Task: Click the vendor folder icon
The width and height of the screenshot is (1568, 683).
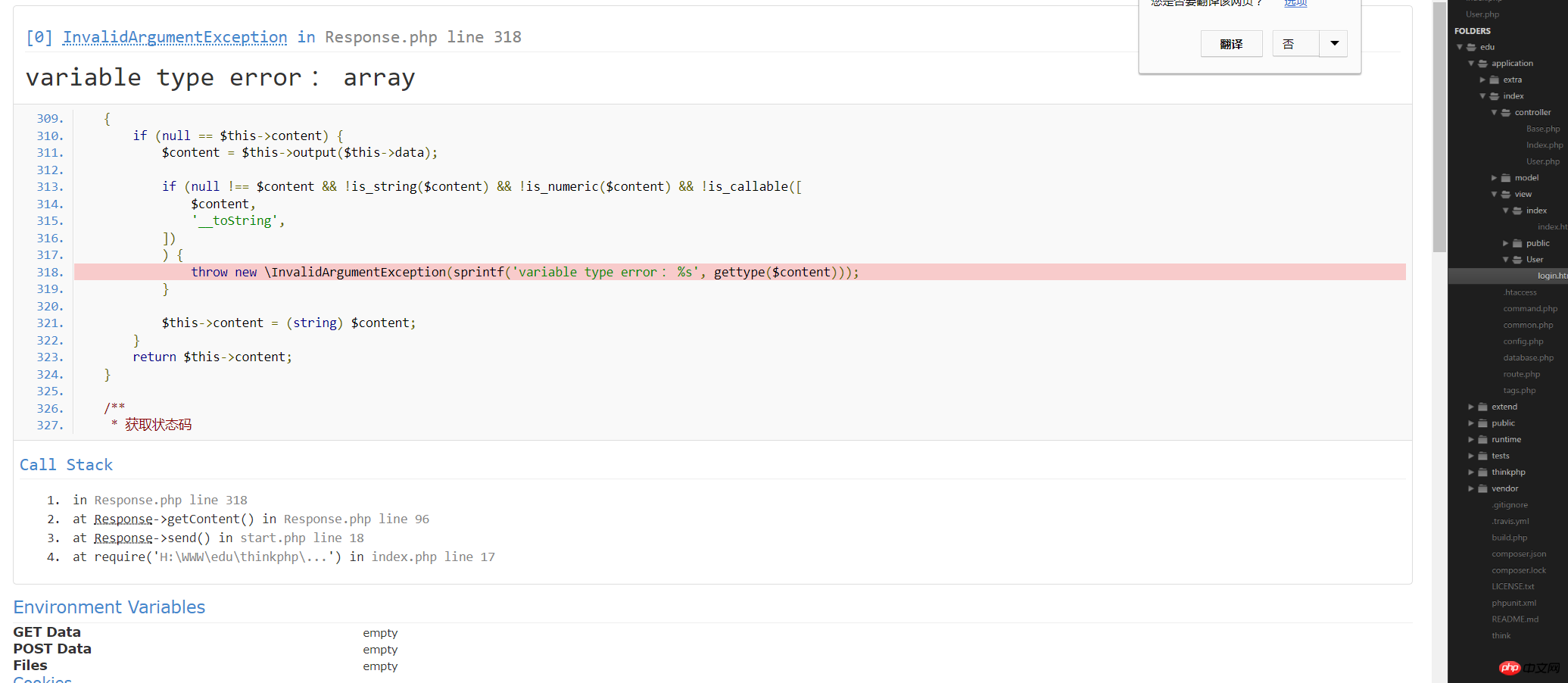Action: point(1483,488)
